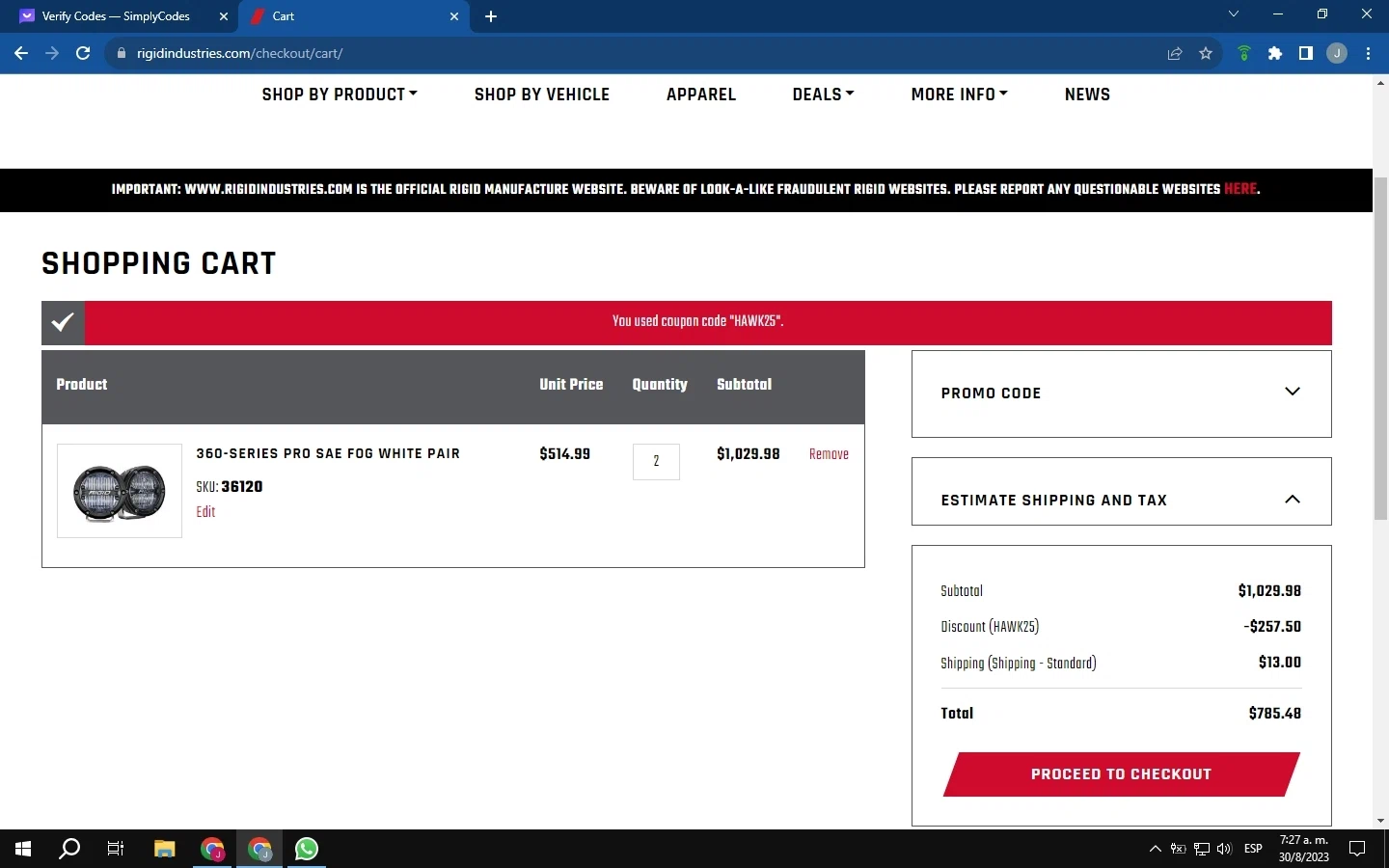The height and width of the screenshot is (868, 1389).
Task: Click the red HERE report link
Action: pos(1240,189)
